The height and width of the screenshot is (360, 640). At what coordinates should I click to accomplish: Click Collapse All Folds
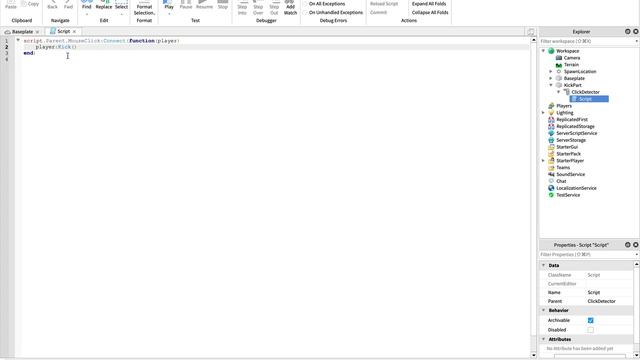(x=430, y=13)
